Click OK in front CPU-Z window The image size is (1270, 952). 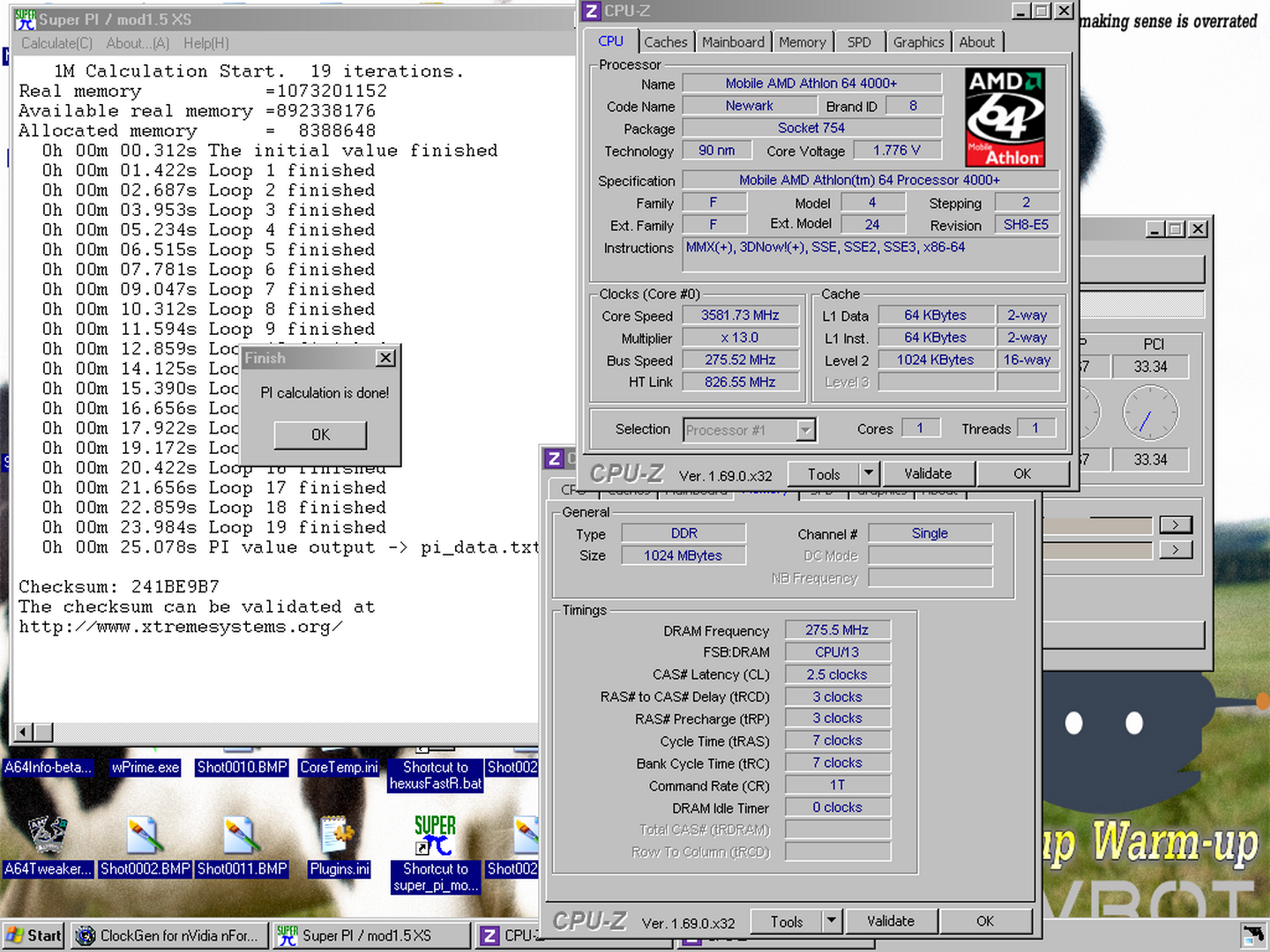pyautogui.click(x=1022, y=473)
